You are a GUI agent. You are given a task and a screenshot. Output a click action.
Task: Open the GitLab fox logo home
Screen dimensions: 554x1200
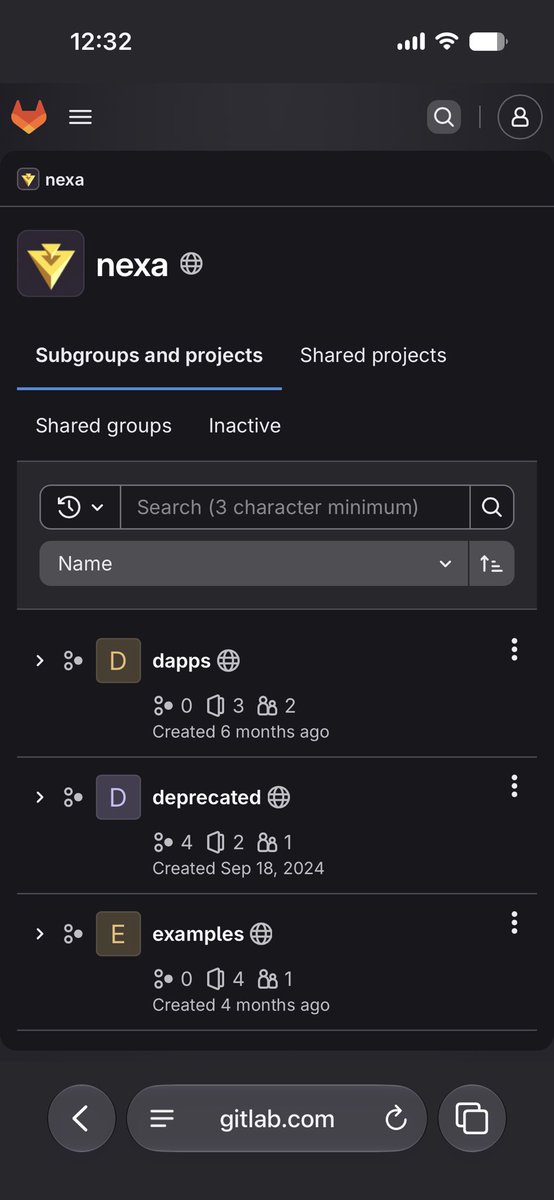point(29,117)
